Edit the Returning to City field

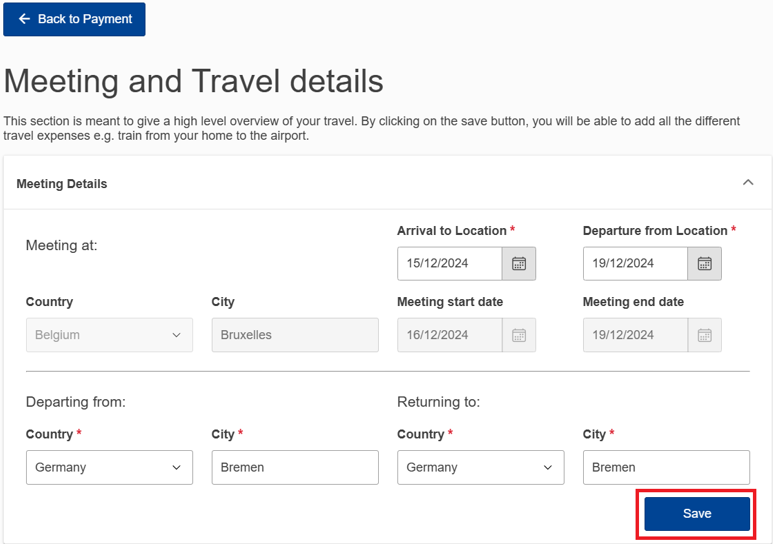coord(667,467)
